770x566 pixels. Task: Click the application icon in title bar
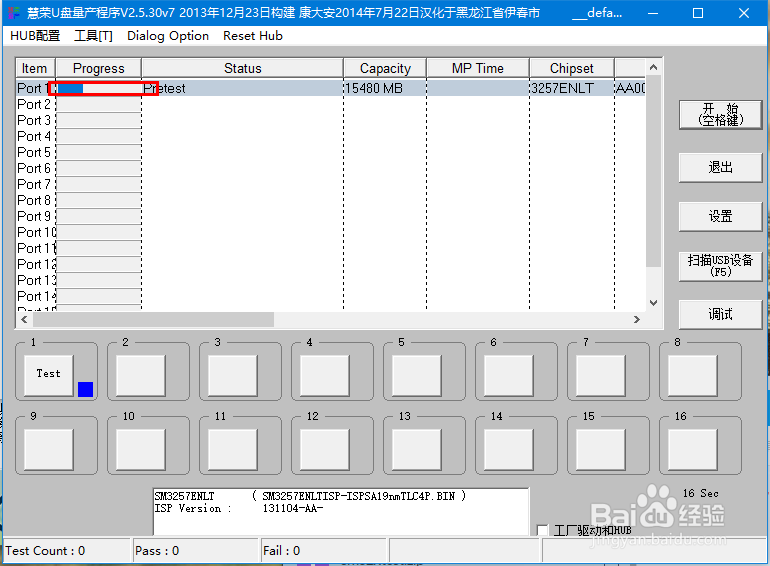tap(14, 13)
